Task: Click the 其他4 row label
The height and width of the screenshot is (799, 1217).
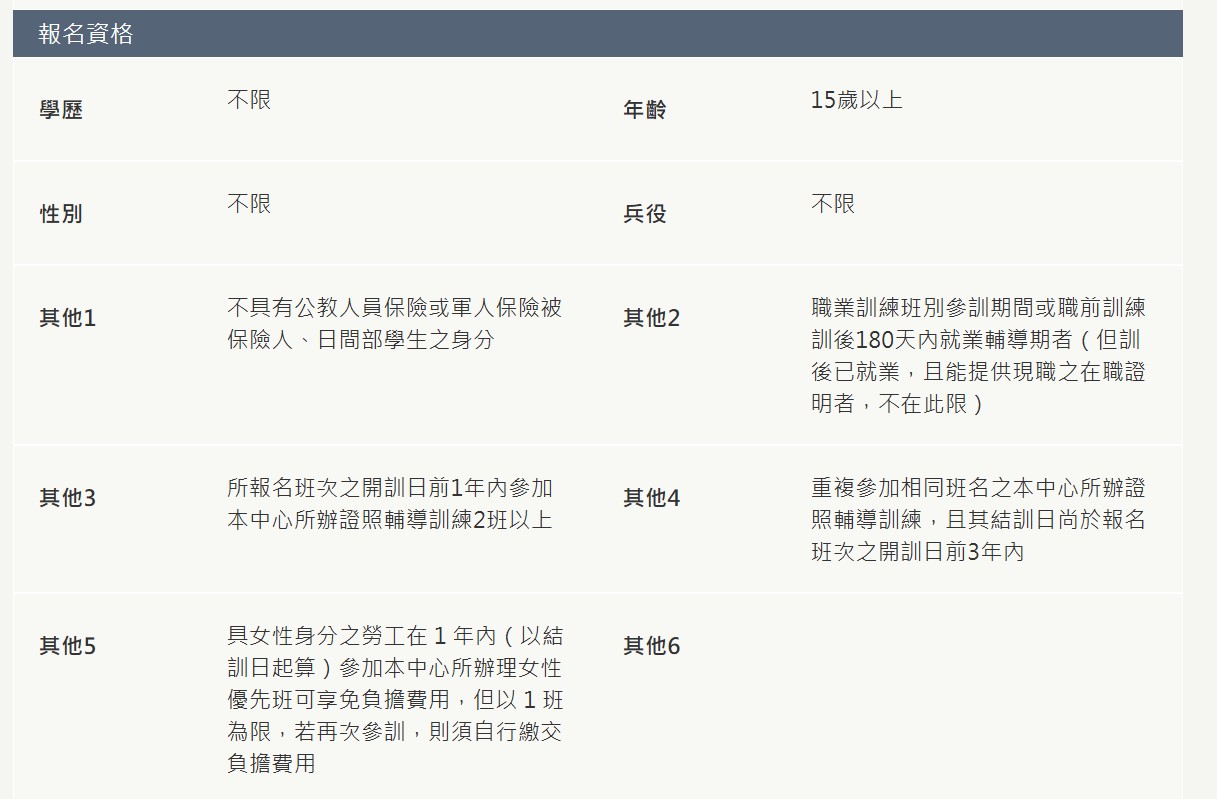Action: pyautogui.click(x=651, y=497)
